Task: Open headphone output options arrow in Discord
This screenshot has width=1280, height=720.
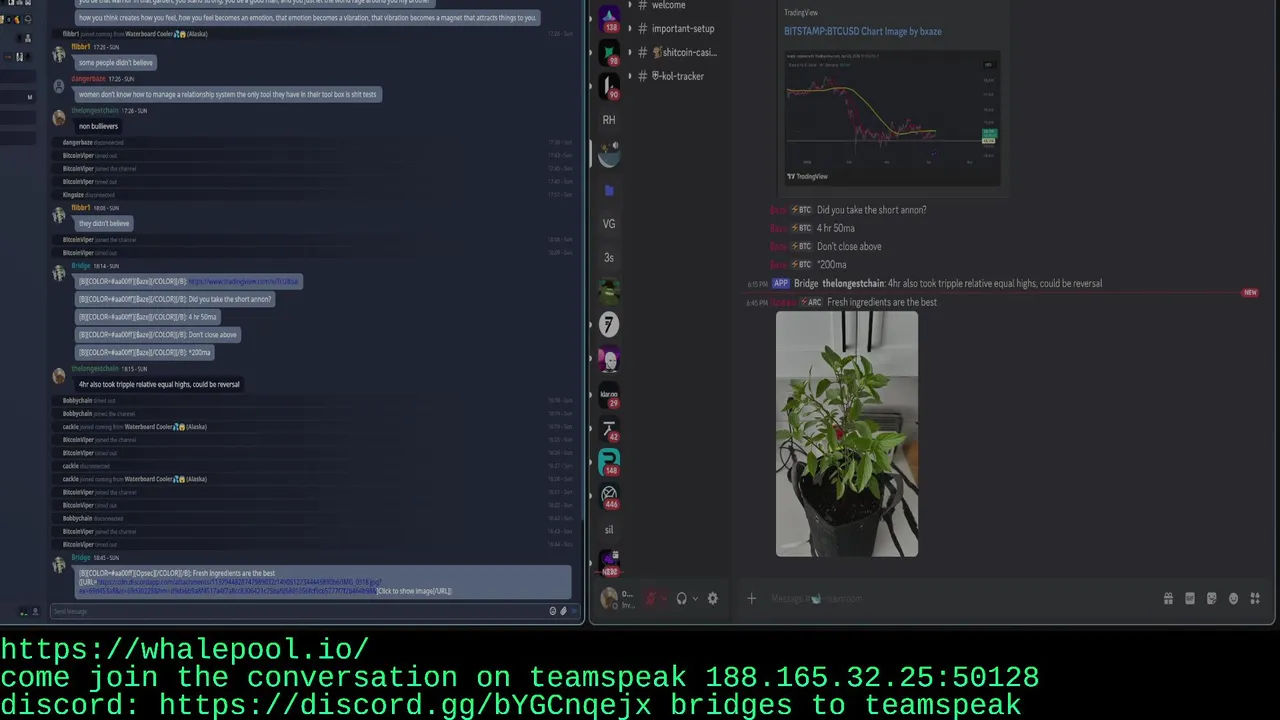Action: (695, 599)
